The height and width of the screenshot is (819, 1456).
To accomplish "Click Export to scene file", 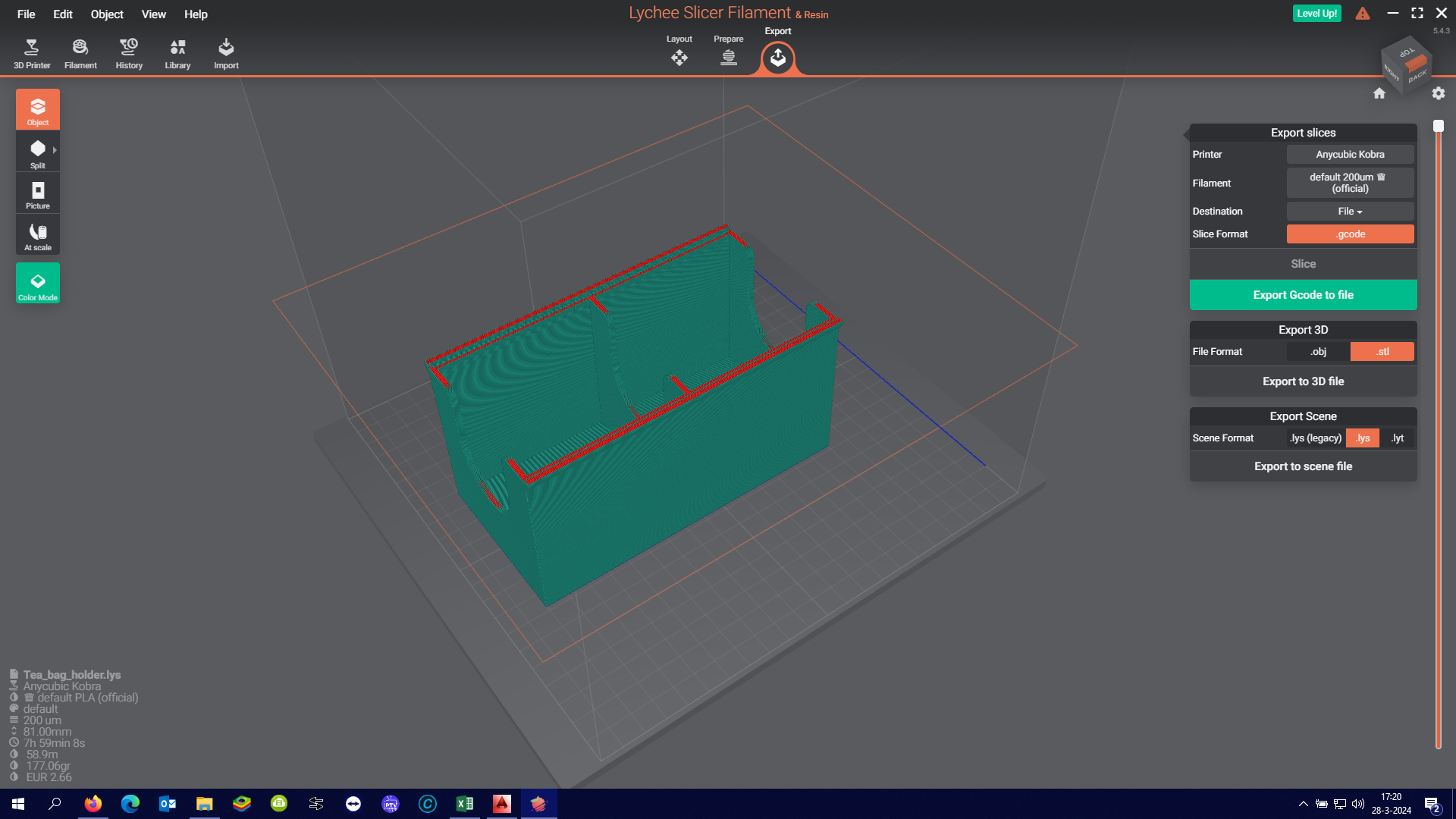I will coord(1304,466).
